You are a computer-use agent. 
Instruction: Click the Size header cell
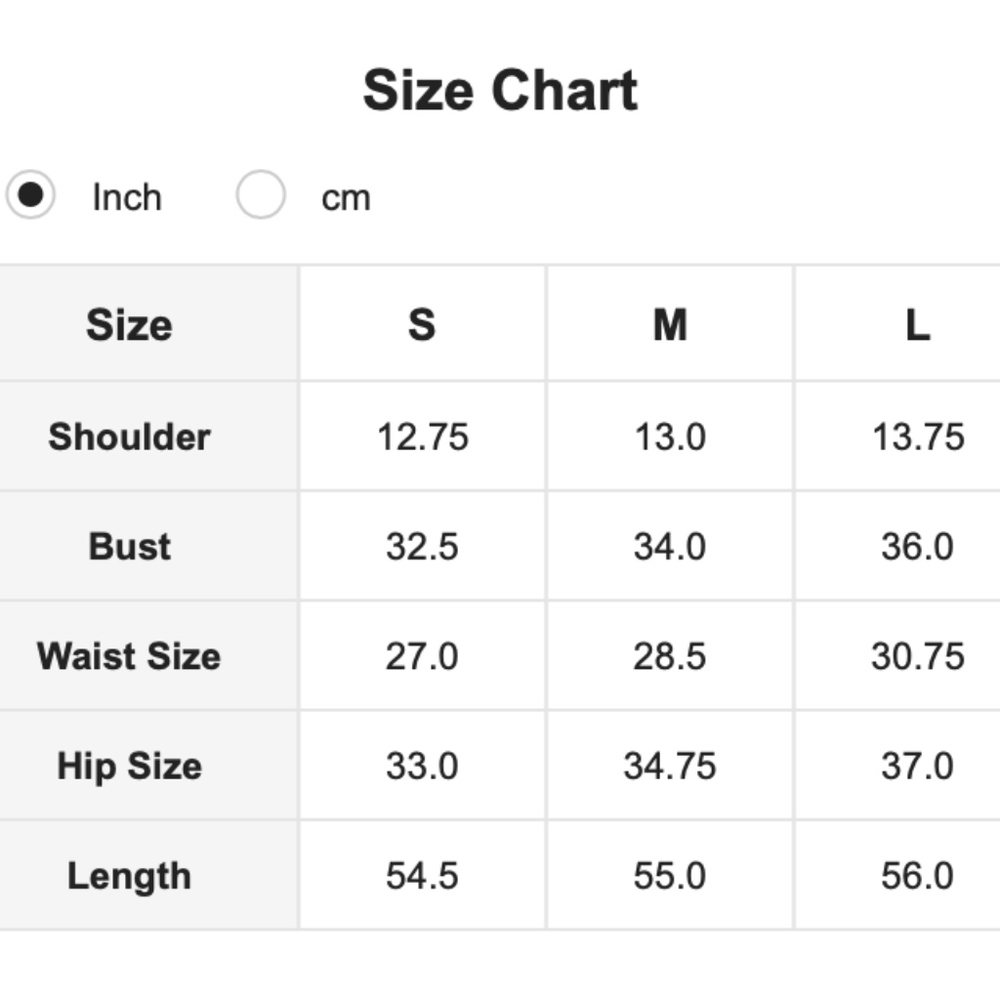tap(129, 325)
